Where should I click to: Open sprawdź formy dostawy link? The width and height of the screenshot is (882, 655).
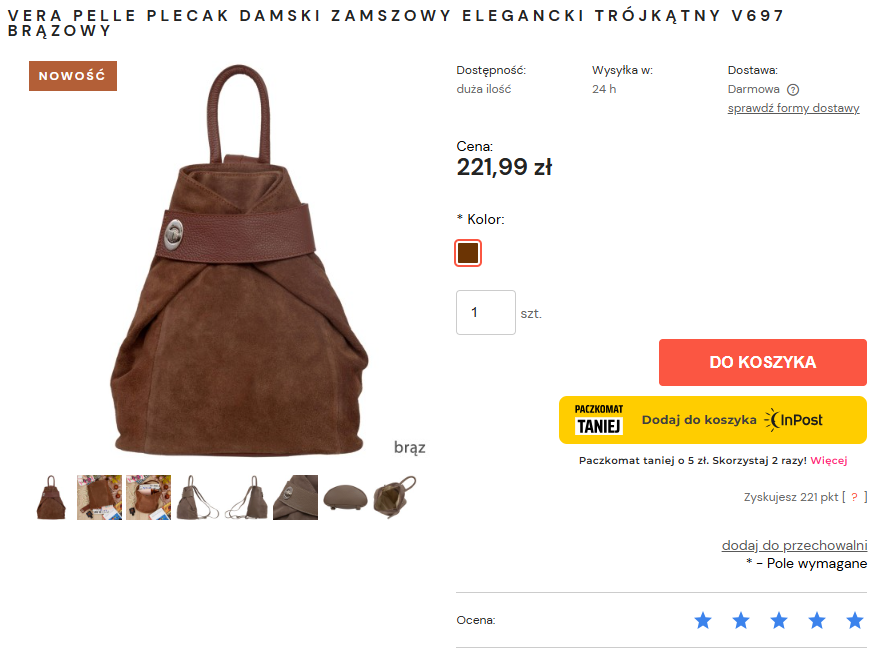(x=793, y=108)
